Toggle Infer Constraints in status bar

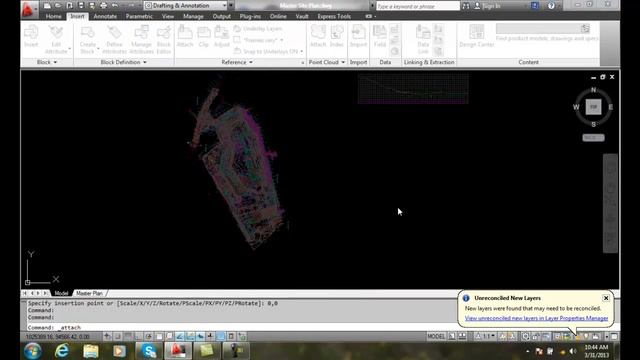(x=107, y=336)
